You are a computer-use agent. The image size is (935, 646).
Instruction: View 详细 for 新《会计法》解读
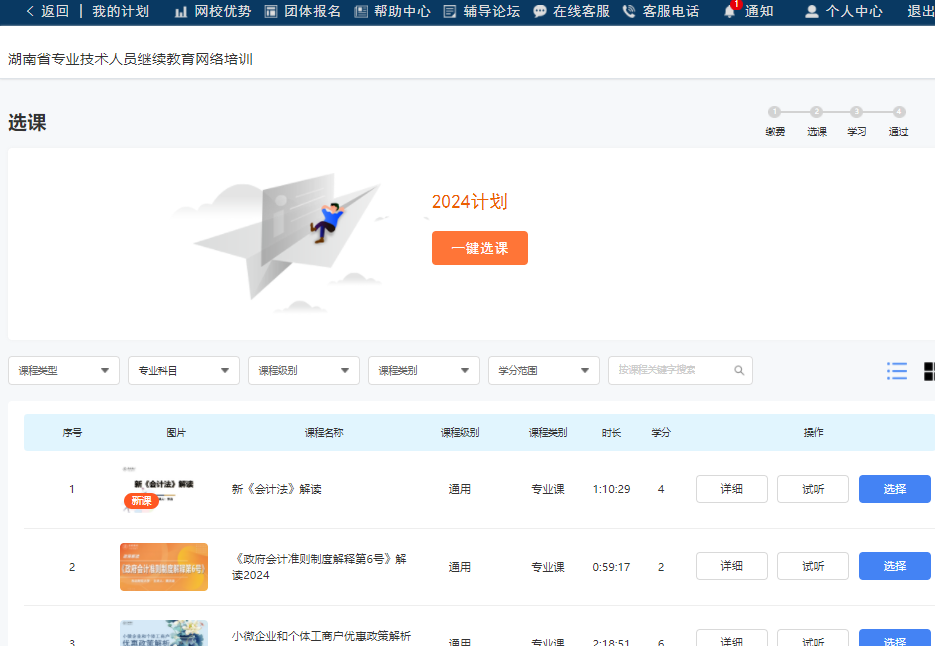pyautogui.click(x=732, y=489)
